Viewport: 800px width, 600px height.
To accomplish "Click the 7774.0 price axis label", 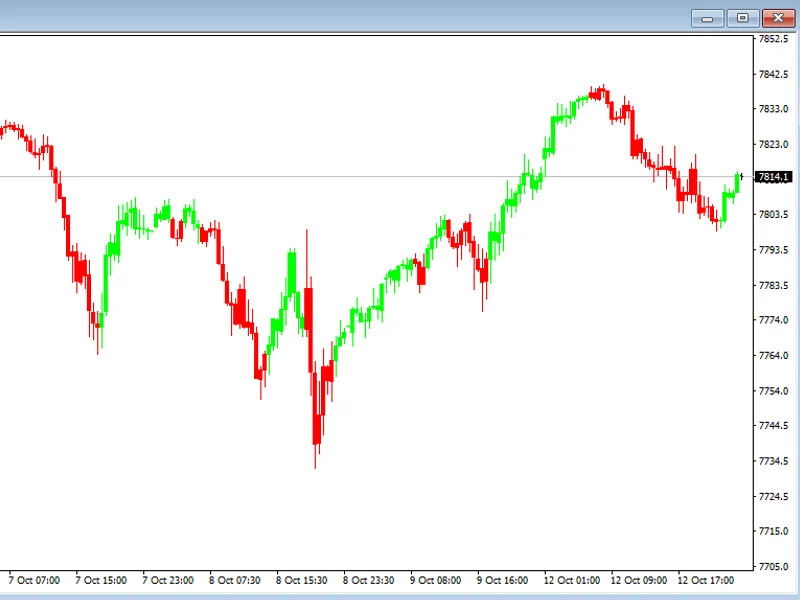I will [x=773, y=320].
